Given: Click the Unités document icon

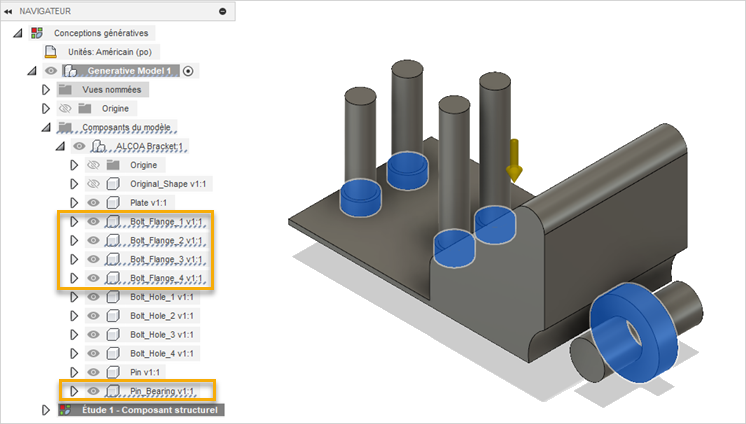Looking at the screenshot, I should [50, 52].
